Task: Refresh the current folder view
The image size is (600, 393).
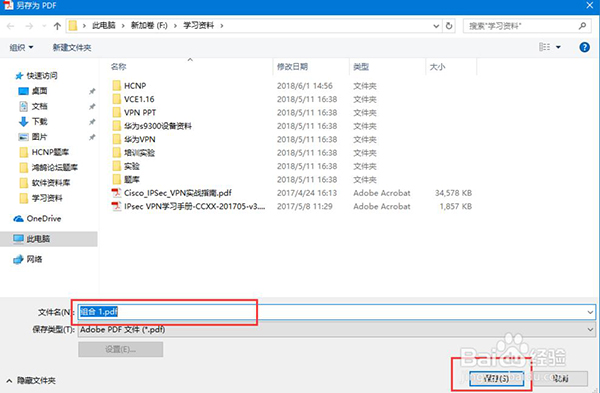Action: click(x=449, y=26)
